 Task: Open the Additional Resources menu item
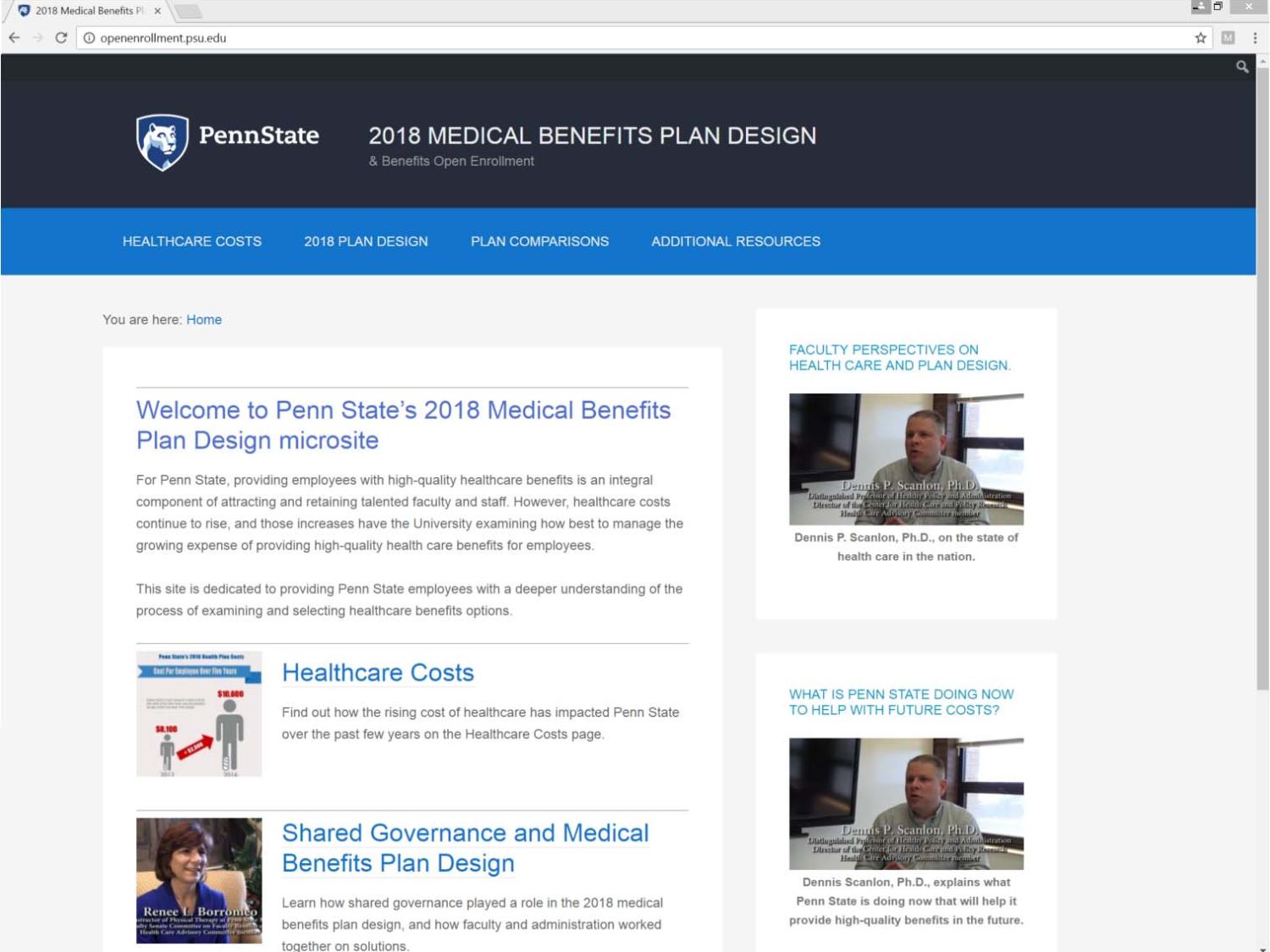736,241
